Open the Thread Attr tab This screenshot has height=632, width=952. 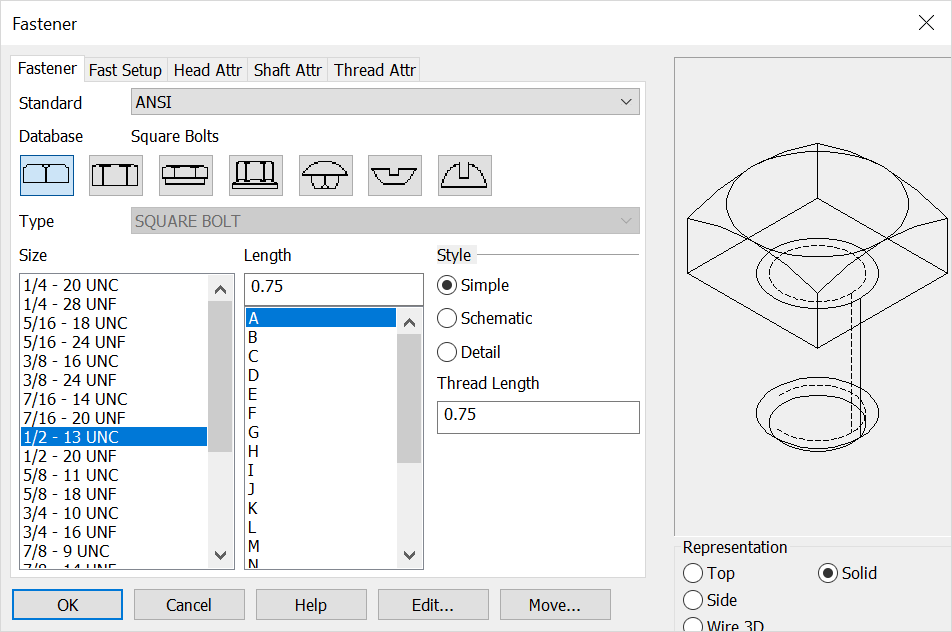point(374,70)
